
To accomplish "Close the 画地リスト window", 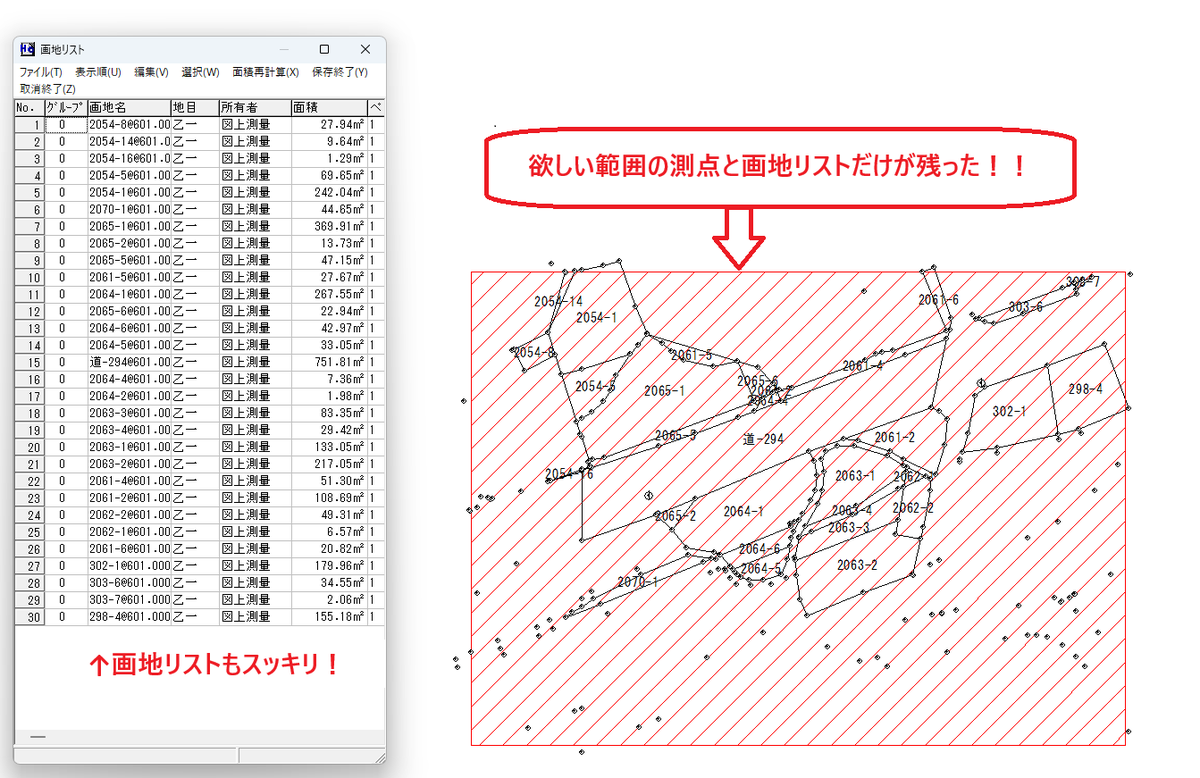I will [x=365, y=49].
